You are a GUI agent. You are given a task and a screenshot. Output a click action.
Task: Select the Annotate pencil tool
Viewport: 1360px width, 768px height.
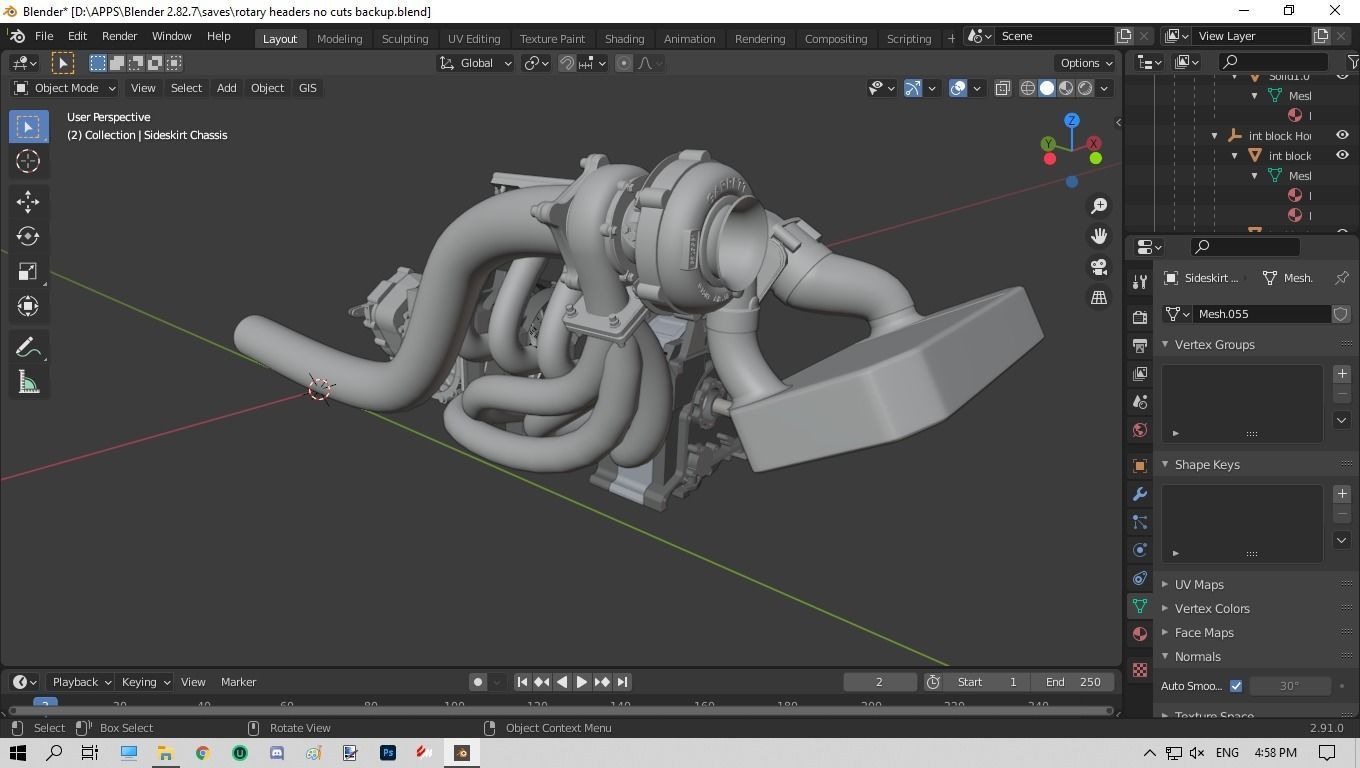coord(28,347)
